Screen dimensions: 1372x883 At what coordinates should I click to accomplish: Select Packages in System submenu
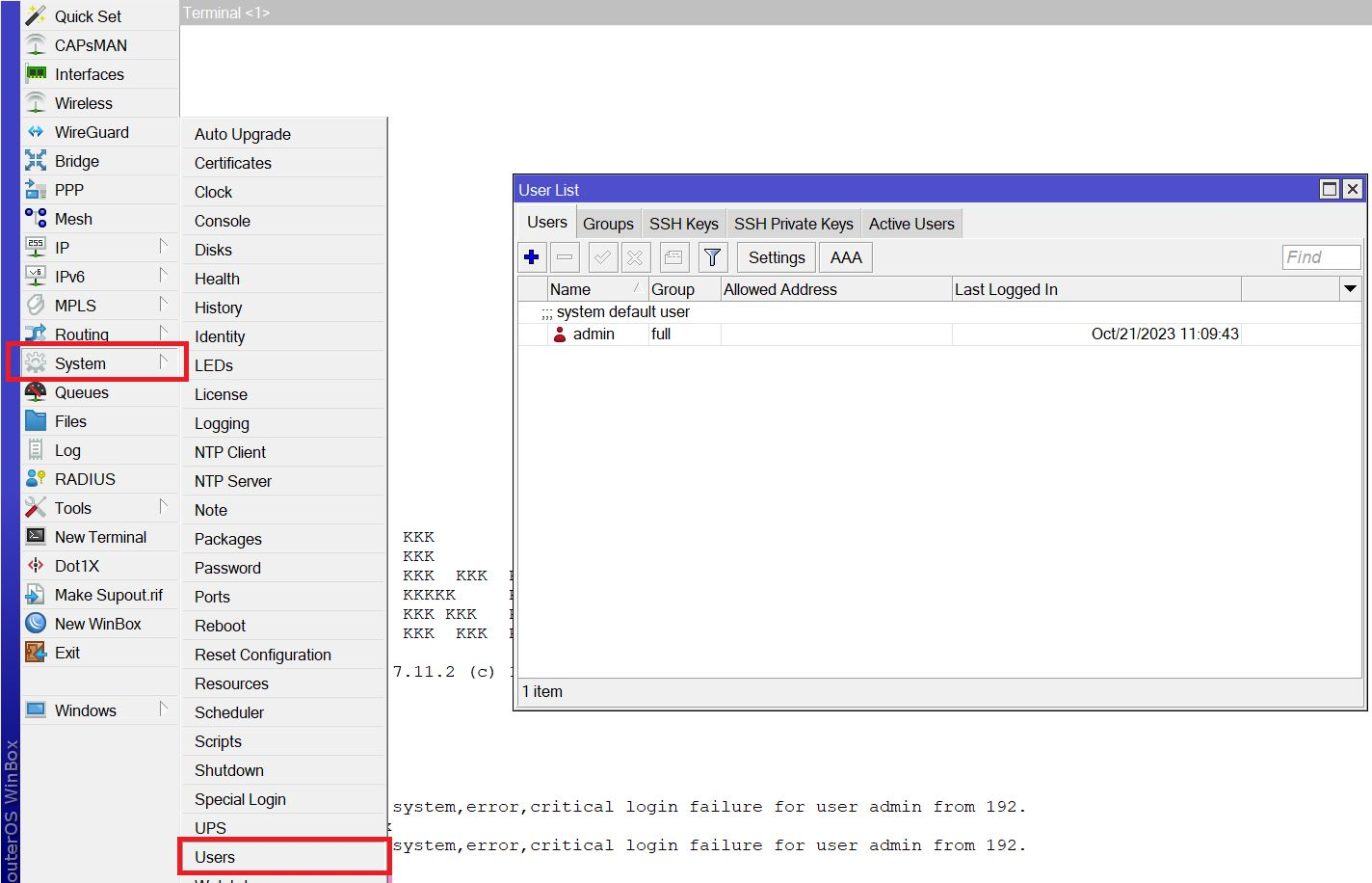tap(284, 539)
